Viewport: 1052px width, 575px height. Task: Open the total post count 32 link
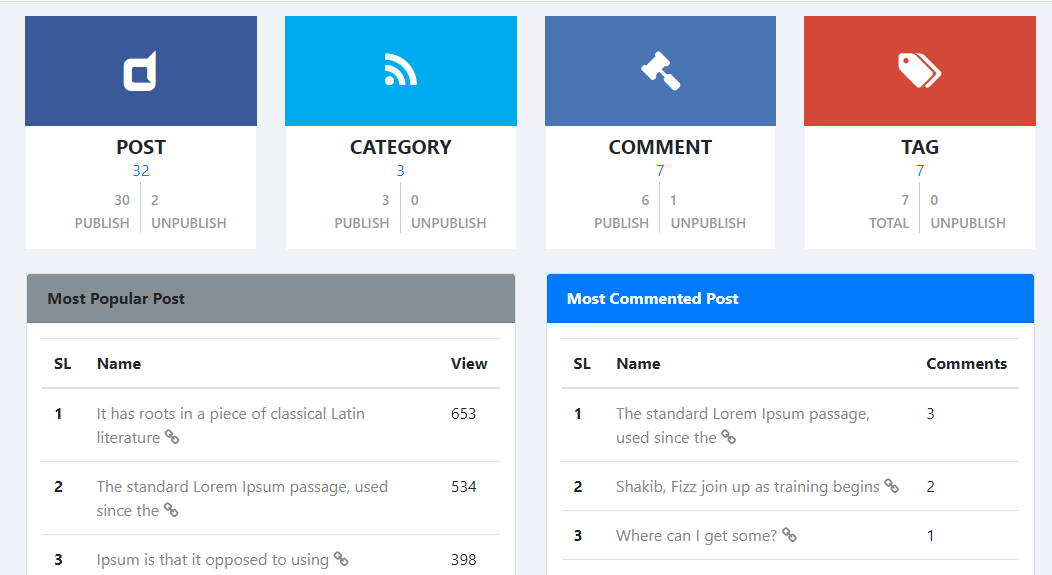141,171
